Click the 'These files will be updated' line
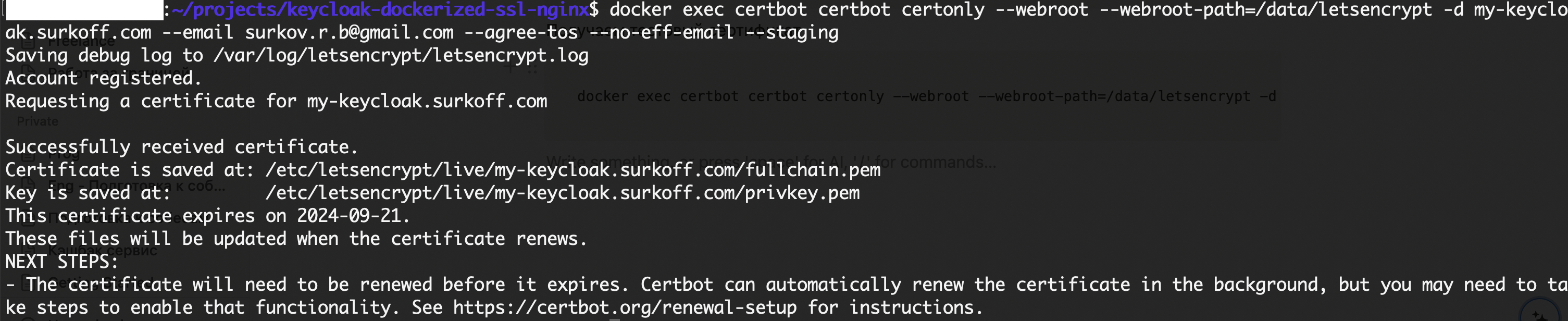Image resolution: width=1568 pixels, height=321 pixels. (296, 239)
